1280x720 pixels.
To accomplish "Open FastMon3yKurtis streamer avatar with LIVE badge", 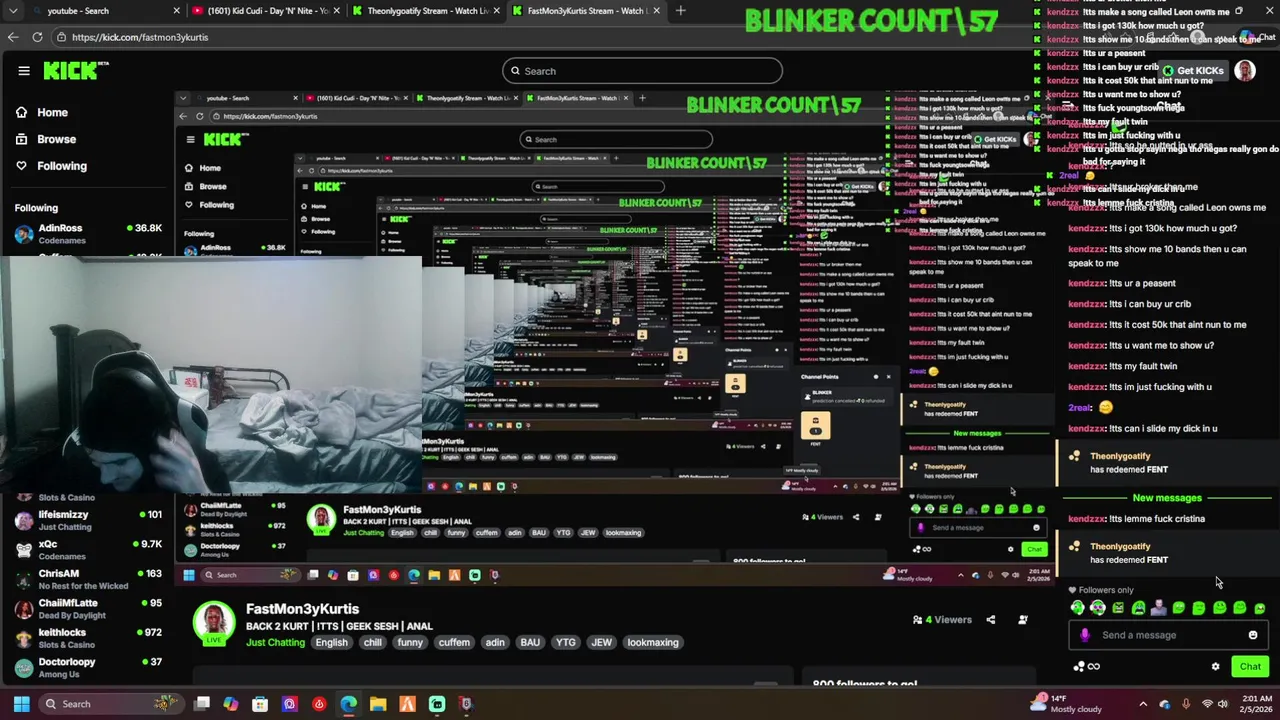I will pyautogui.click(x=213, y=622).
